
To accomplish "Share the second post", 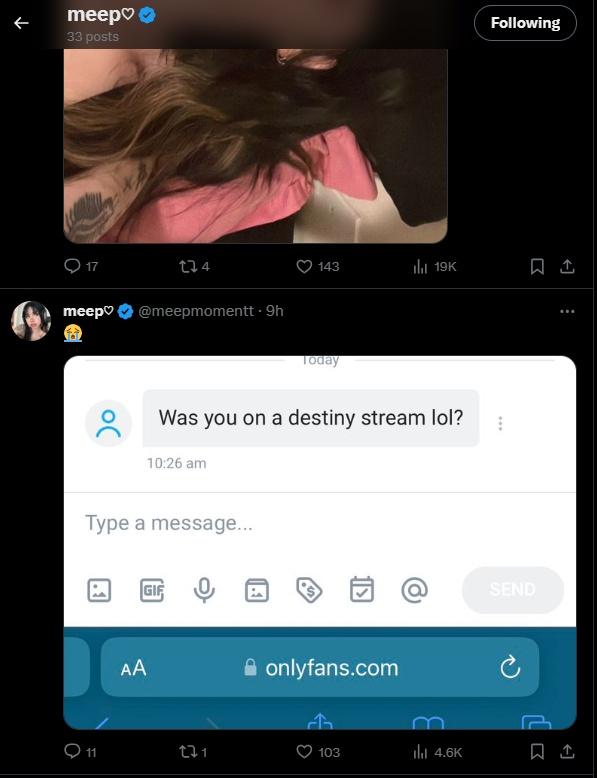I will 567,752.
